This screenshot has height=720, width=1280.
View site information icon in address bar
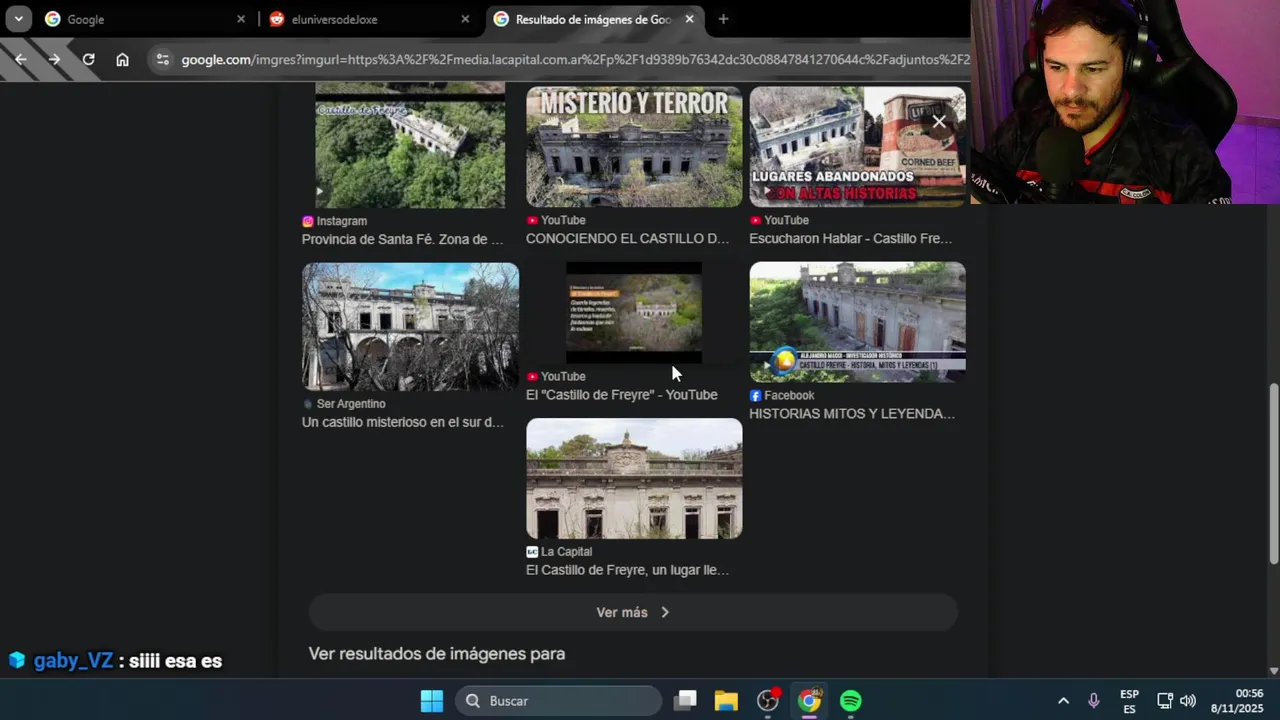pyautogui.click(x=163, y=60)
